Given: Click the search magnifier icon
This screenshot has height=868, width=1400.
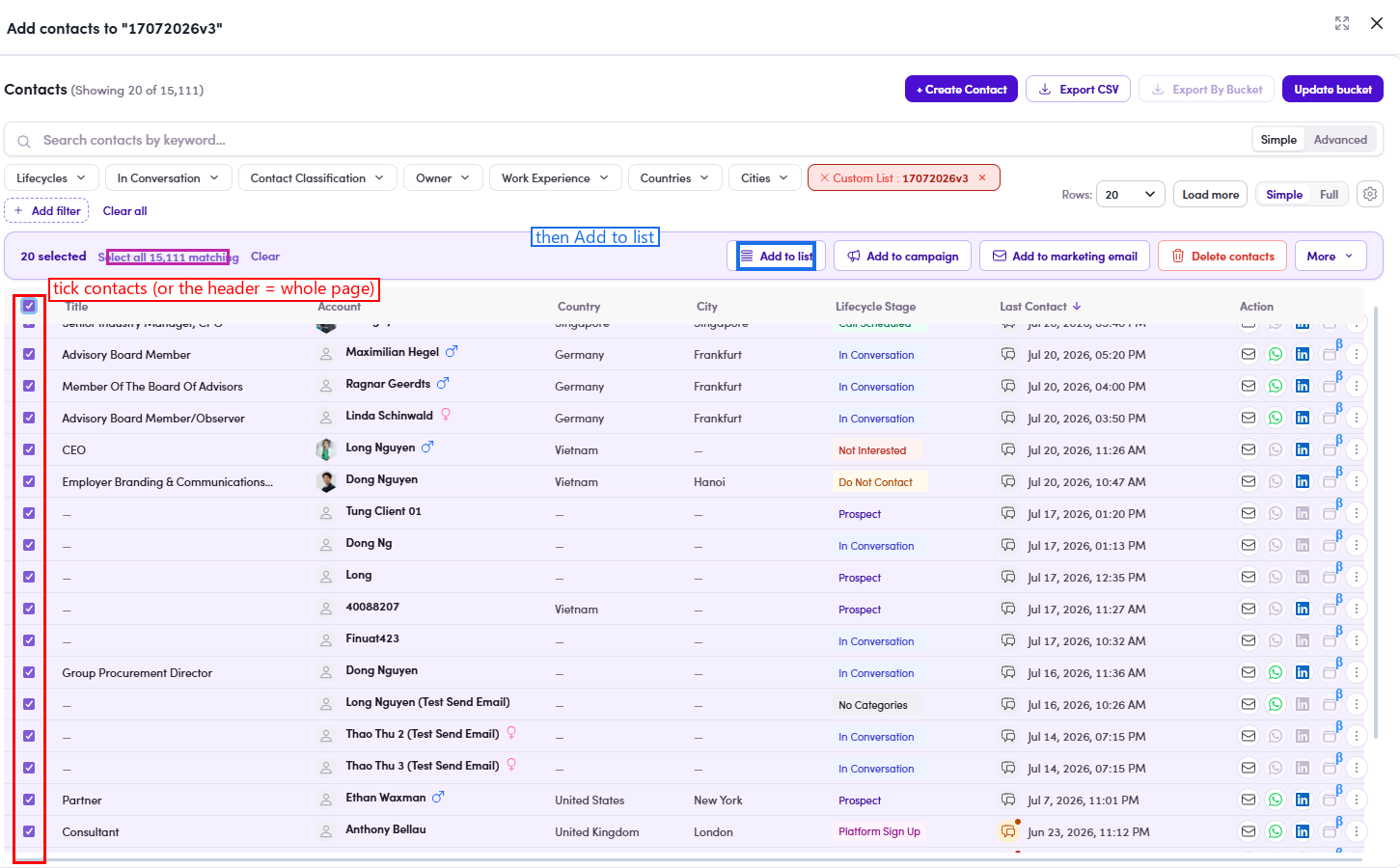Looking at the screenshot, I should point(24,141).
